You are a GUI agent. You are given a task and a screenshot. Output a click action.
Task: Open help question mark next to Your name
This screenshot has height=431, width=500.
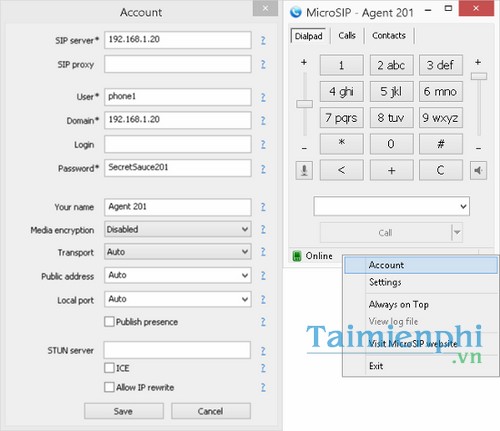point(263,207)
